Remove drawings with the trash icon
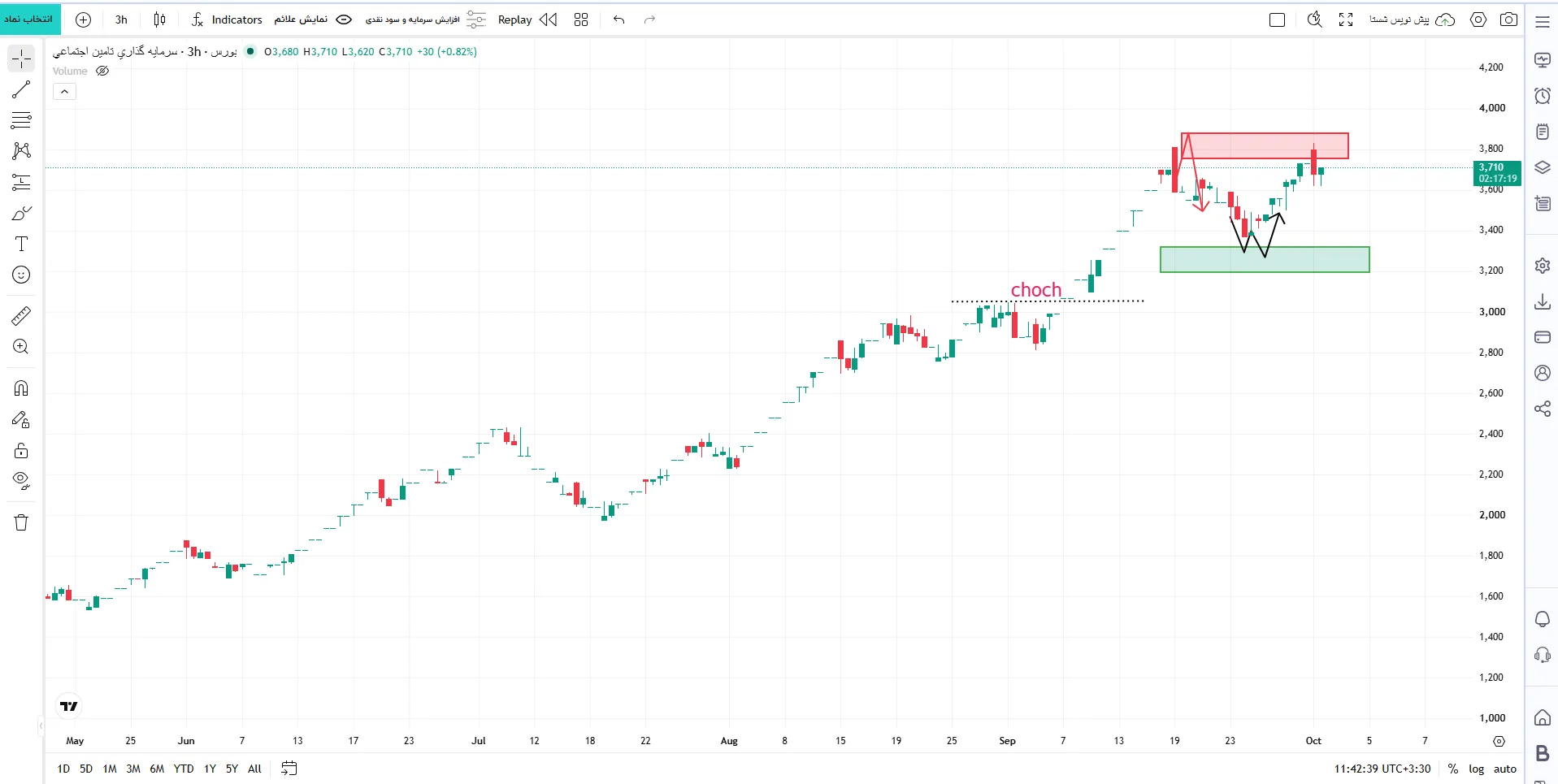This screenshot has height=784, width=1558. click(21, 522)
